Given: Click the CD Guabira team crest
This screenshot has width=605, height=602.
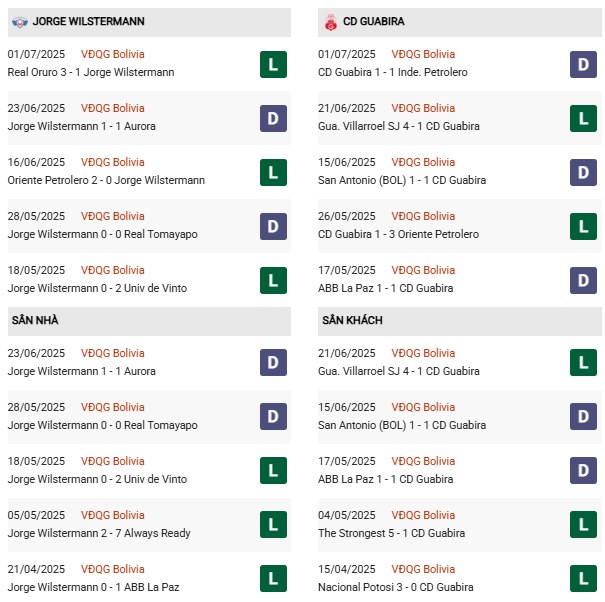Looking at the screenshot, I should 329,21.
